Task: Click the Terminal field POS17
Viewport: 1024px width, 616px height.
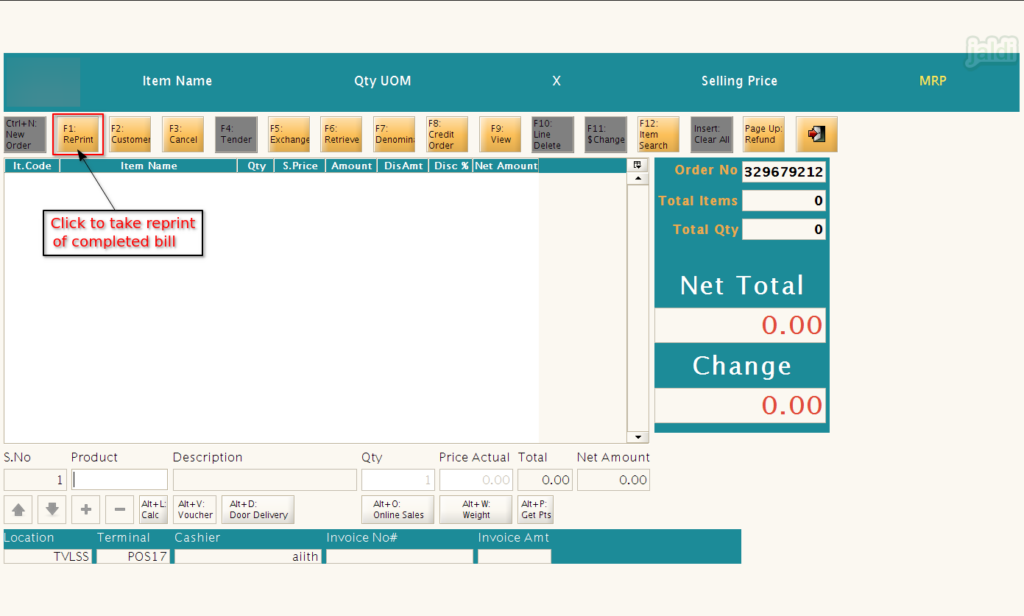Action: (133, 557)
